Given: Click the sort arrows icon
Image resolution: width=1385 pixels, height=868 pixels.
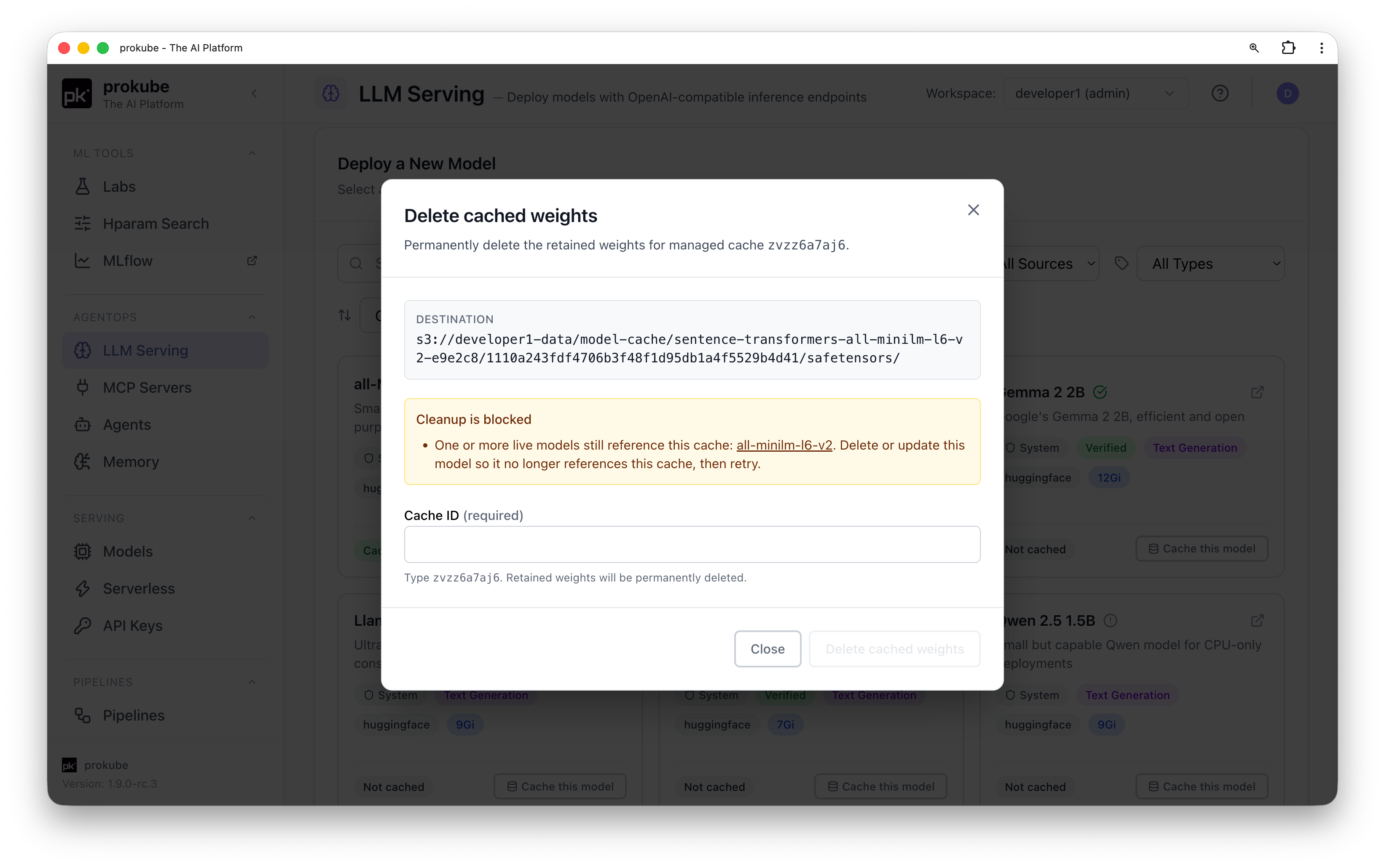Looking at the screenshot, I should (344, 315).
